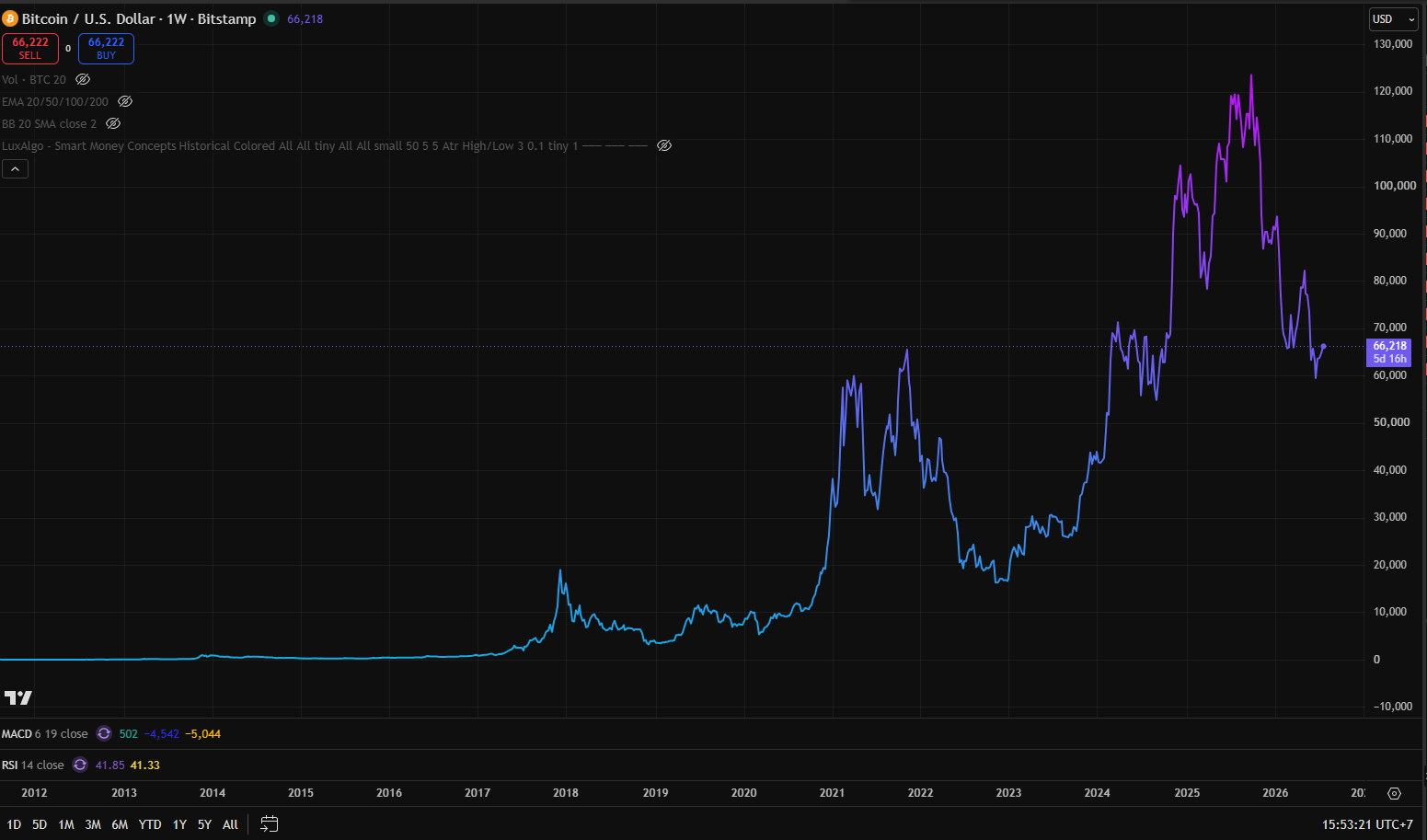Click the Bitcoin symbol logo icon

pyautogui.click(x=10, y=18)
